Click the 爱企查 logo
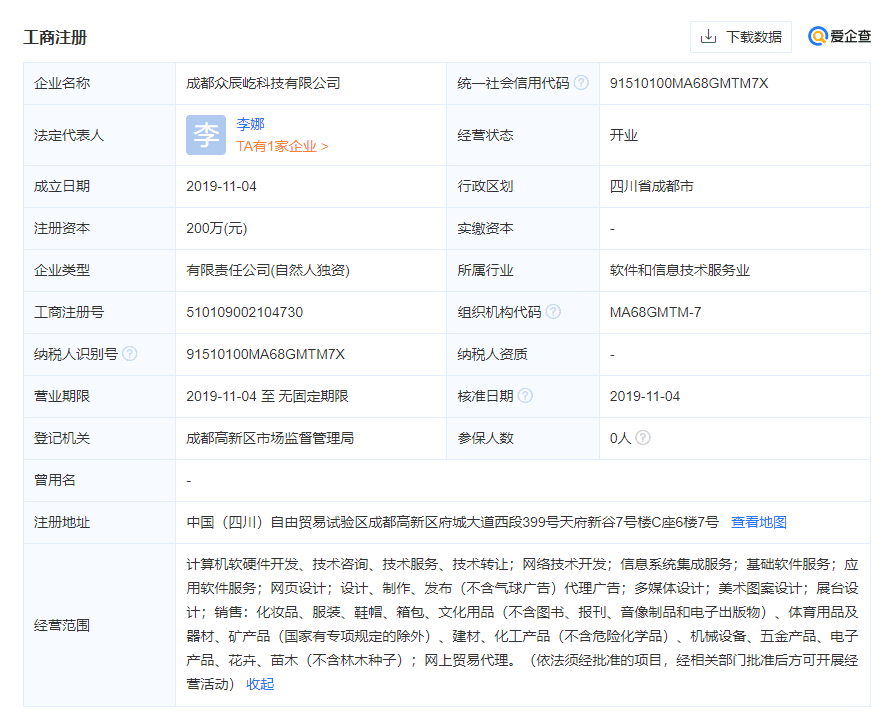889x725 pixels. pos(839,37)
